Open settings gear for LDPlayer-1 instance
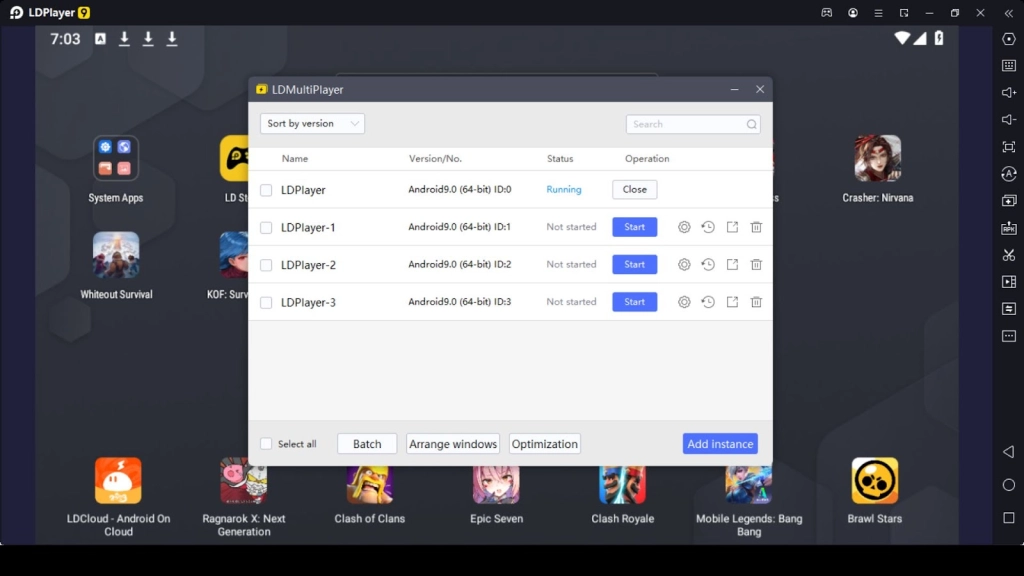The image size is (1024, 576). [x=684, y=227]
